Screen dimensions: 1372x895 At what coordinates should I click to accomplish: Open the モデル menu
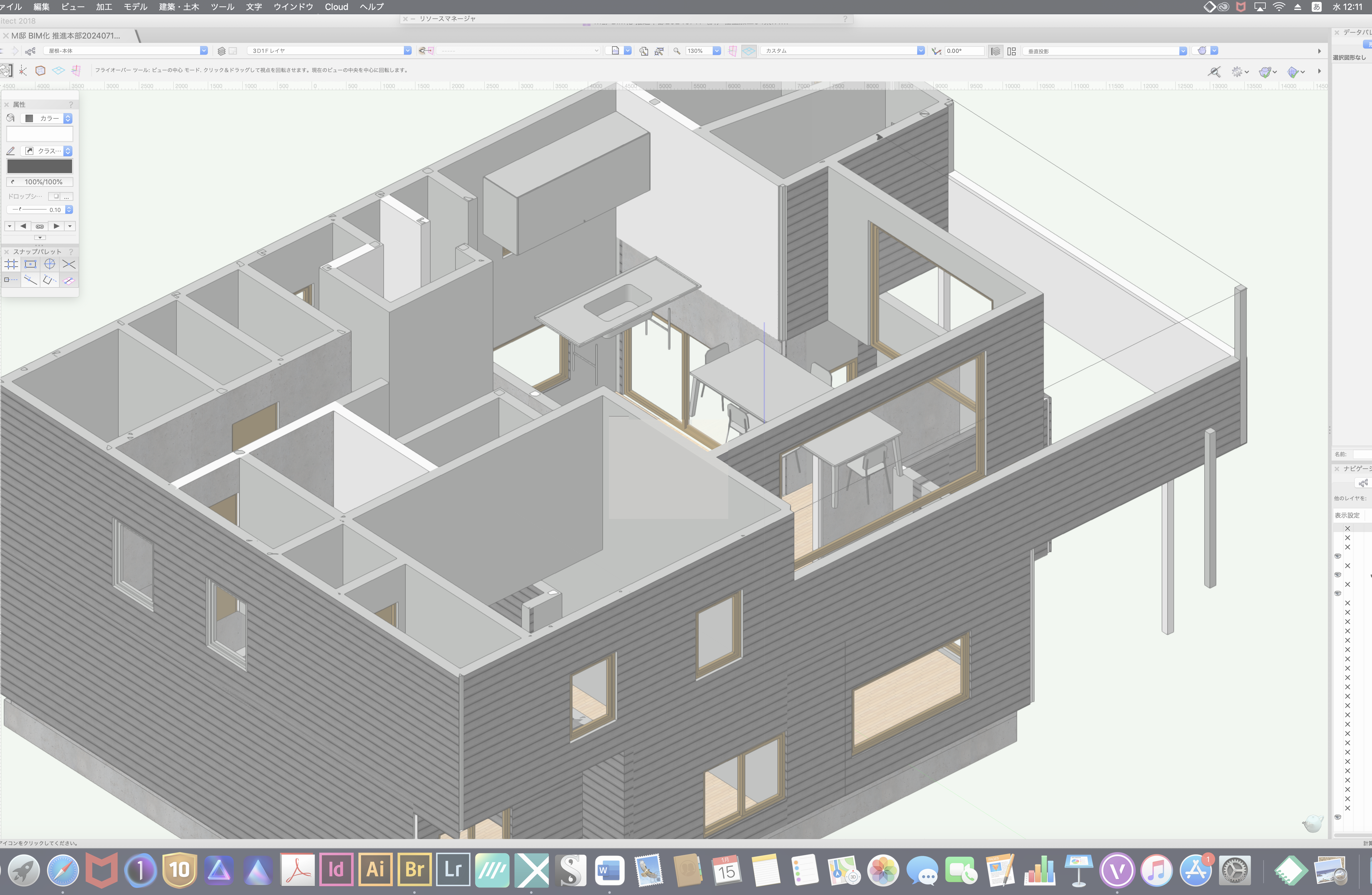tap(135, 7)
